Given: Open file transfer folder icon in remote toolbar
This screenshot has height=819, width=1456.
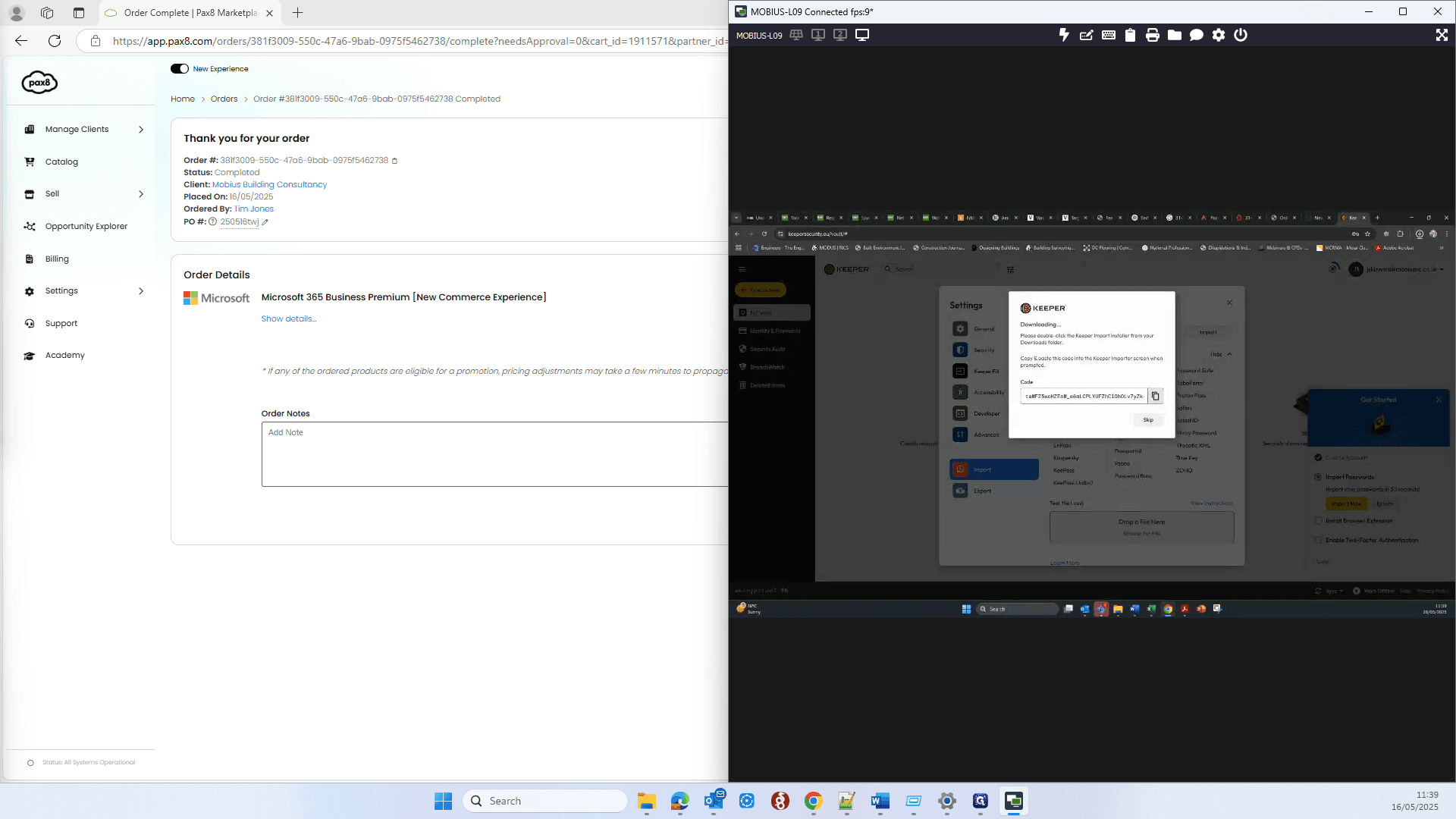Looking at the screenshot, I should [1174, 35].
